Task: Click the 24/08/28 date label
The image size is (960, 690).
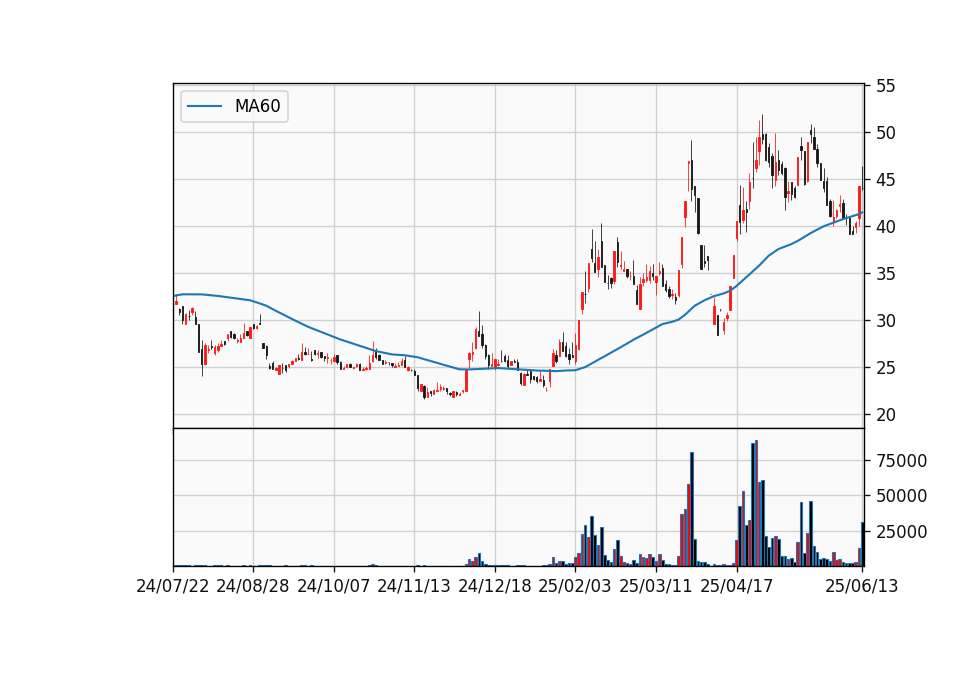Action: point(253,586)
